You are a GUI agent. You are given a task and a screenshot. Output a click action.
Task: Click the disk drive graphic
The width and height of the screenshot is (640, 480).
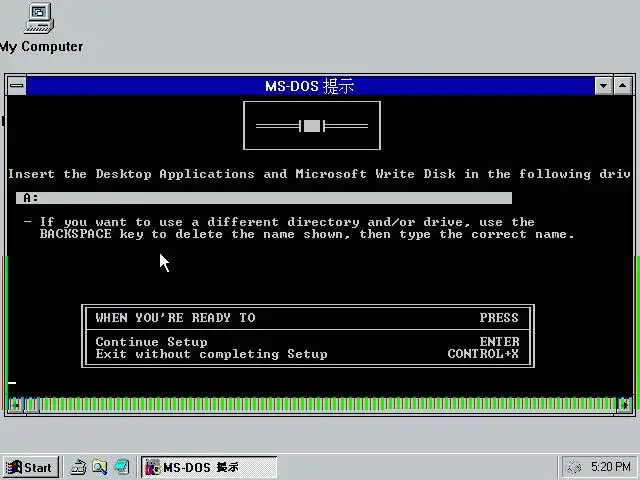[312, 126]
